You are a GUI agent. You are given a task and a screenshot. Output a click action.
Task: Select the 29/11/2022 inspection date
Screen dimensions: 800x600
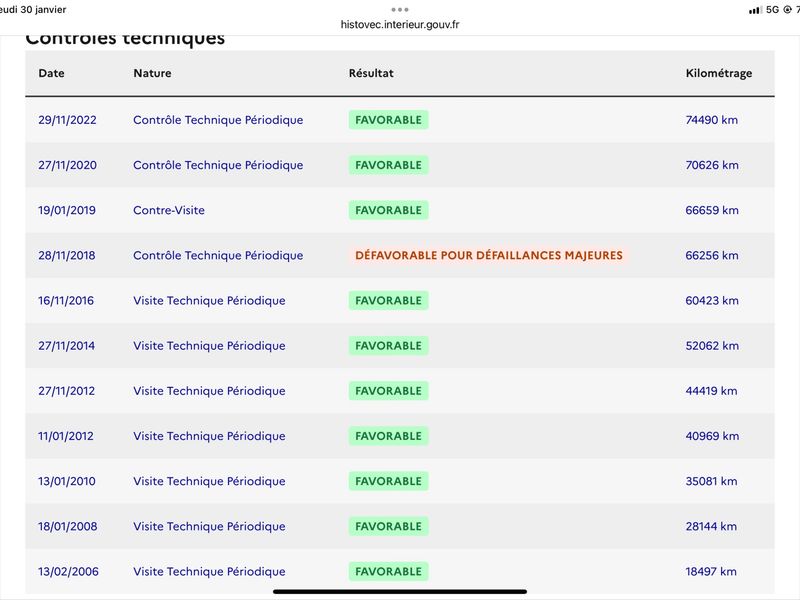pos(67,120)
